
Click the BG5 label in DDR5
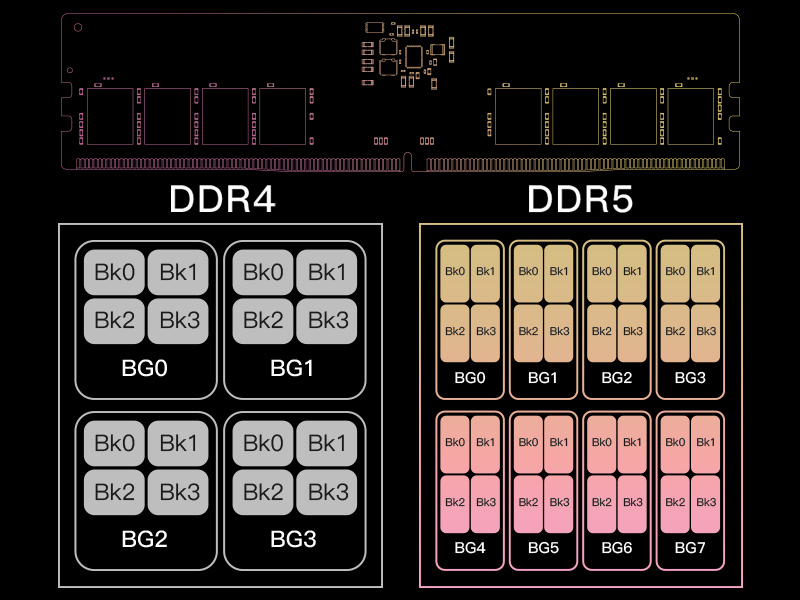(543, 548)
